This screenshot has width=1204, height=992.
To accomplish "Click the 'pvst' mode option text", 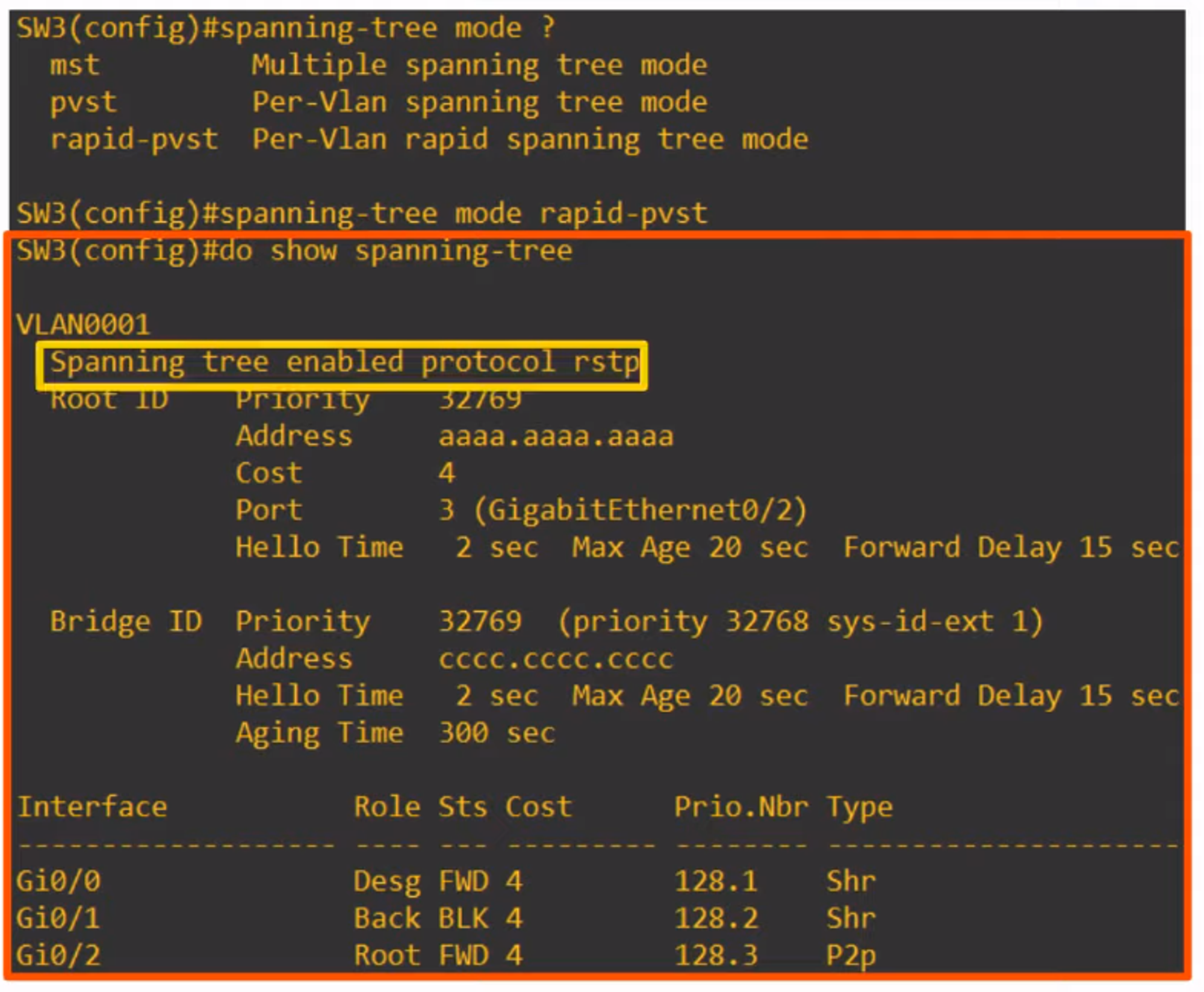I will (83, 102).
